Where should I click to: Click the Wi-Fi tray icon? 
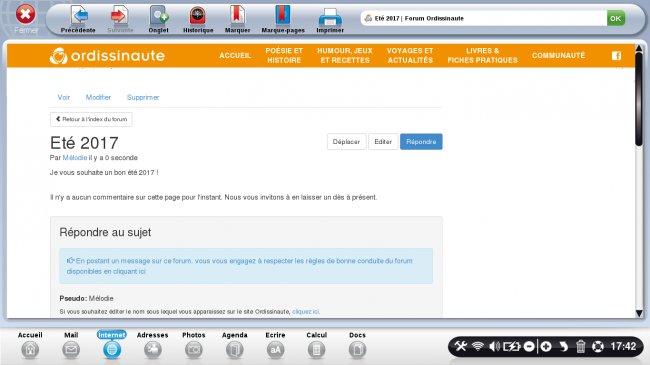478,346
